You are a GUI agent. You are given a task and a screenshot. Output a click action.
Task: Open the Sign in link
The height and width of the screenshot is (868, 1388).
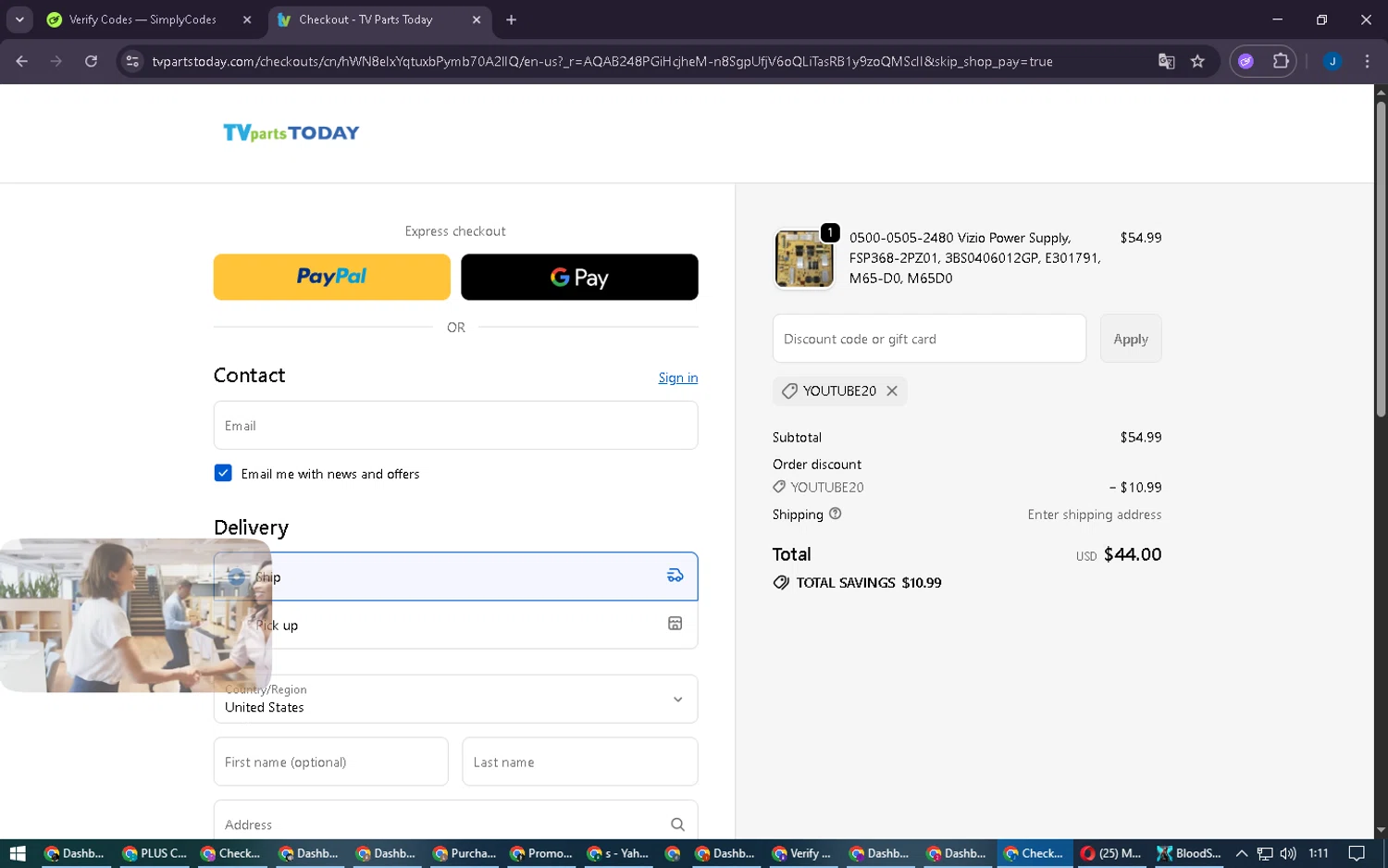tap(678, 378)
